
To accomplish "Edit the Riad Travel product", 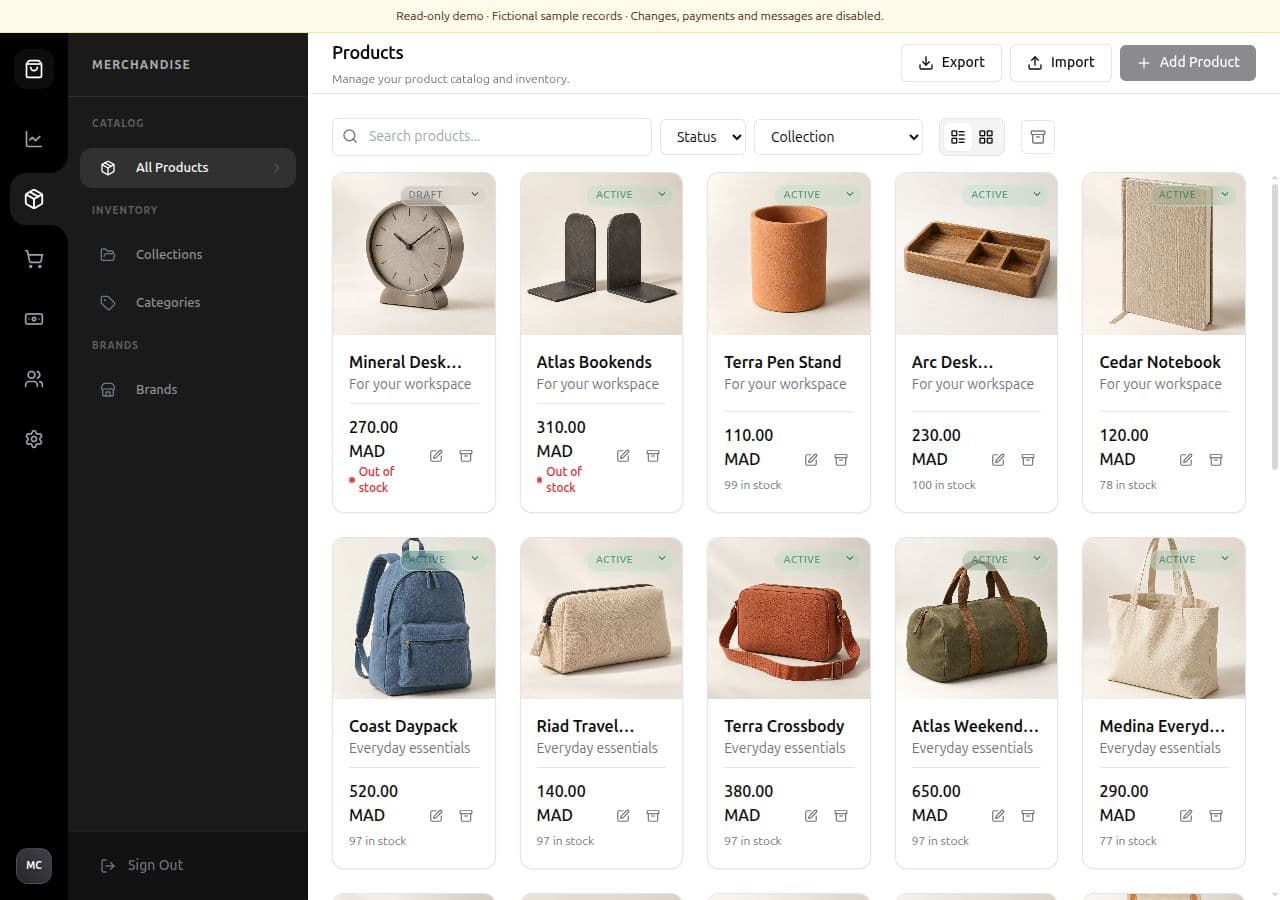I will click(623, 816).
